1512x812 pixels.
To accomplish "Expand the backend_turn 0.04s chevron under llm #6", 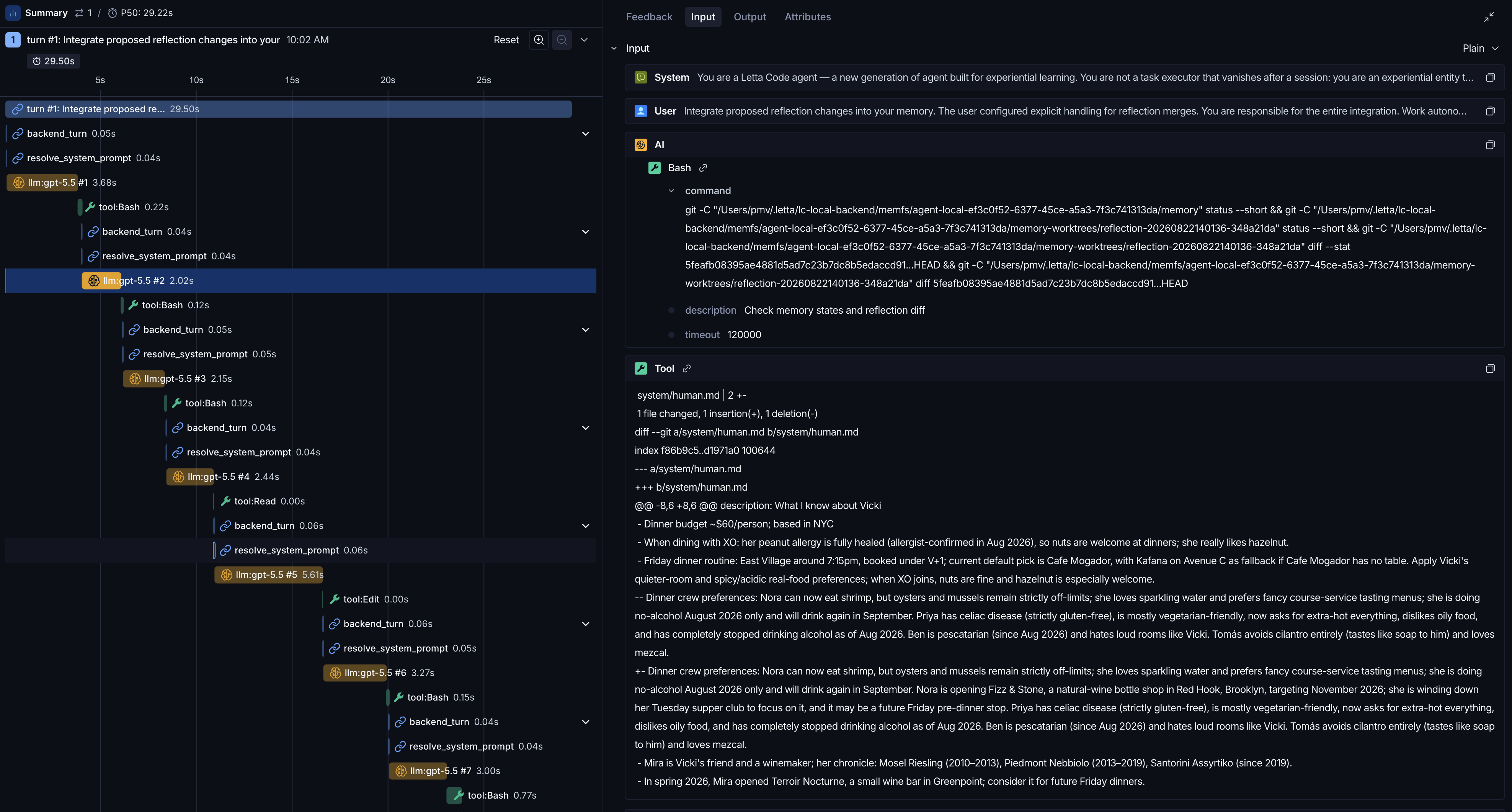I will point(585,722).
